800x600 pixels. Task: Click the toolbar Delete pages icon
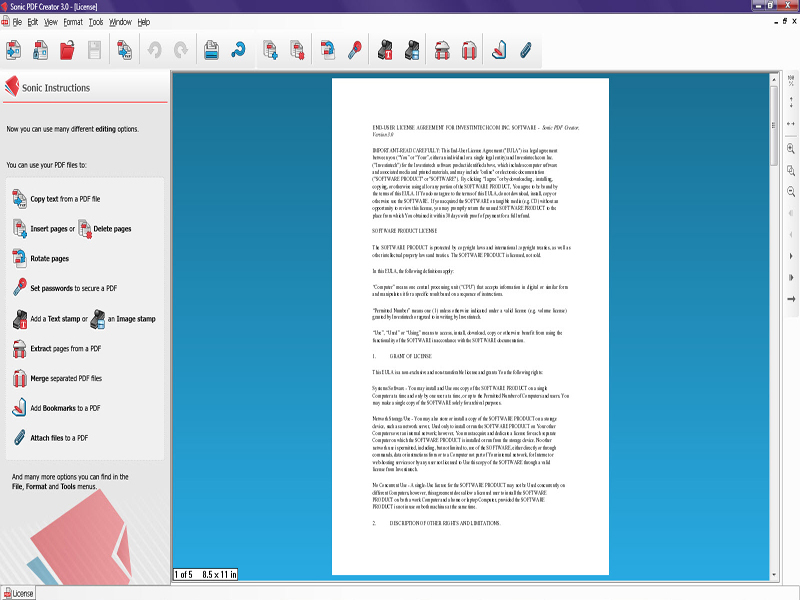pos(297,51)
